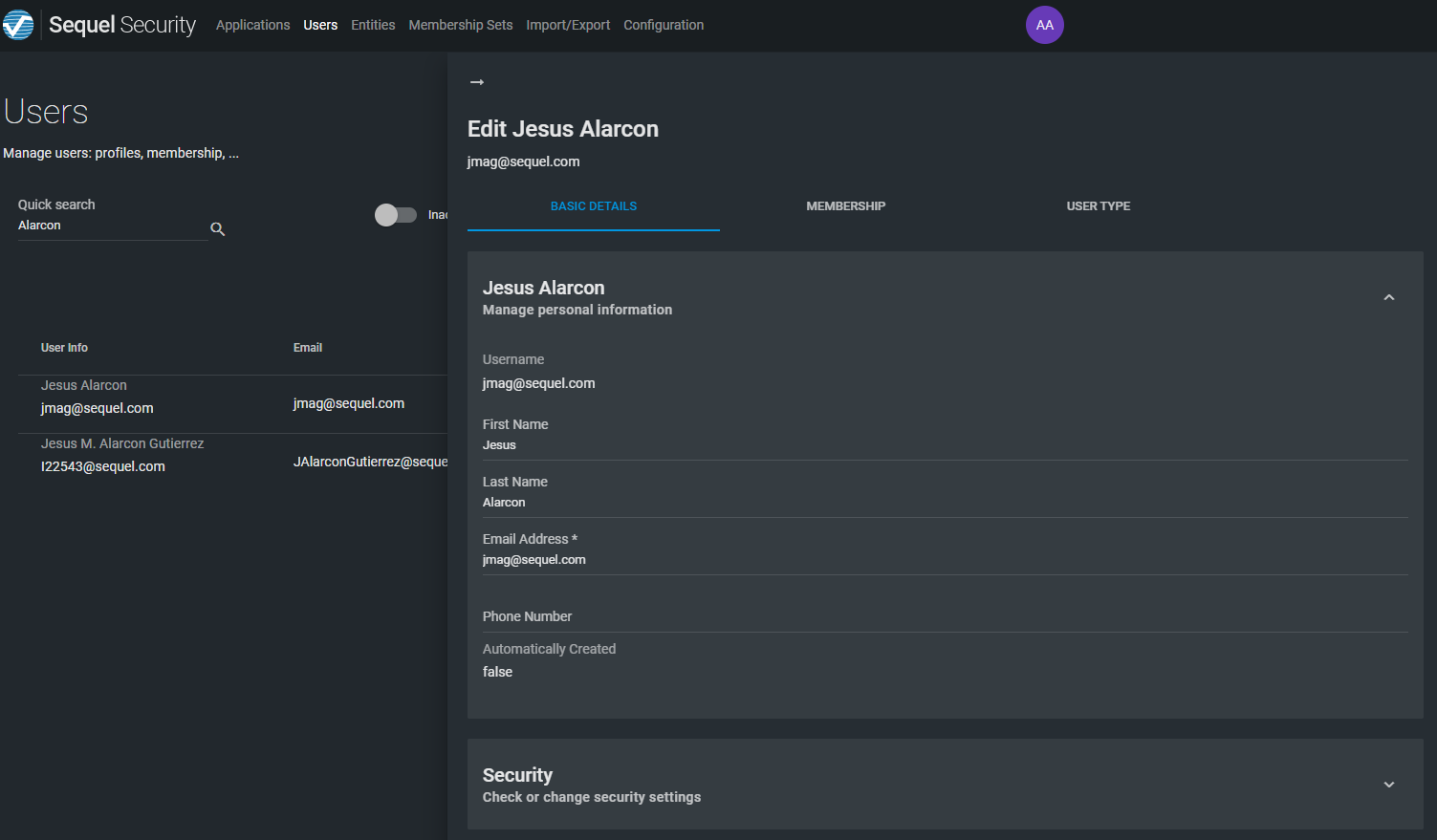Image resolution: width=1437 pixels, height=840 pixels.
Task: Select the Basic Details tab
Action: tap(593, 206)
